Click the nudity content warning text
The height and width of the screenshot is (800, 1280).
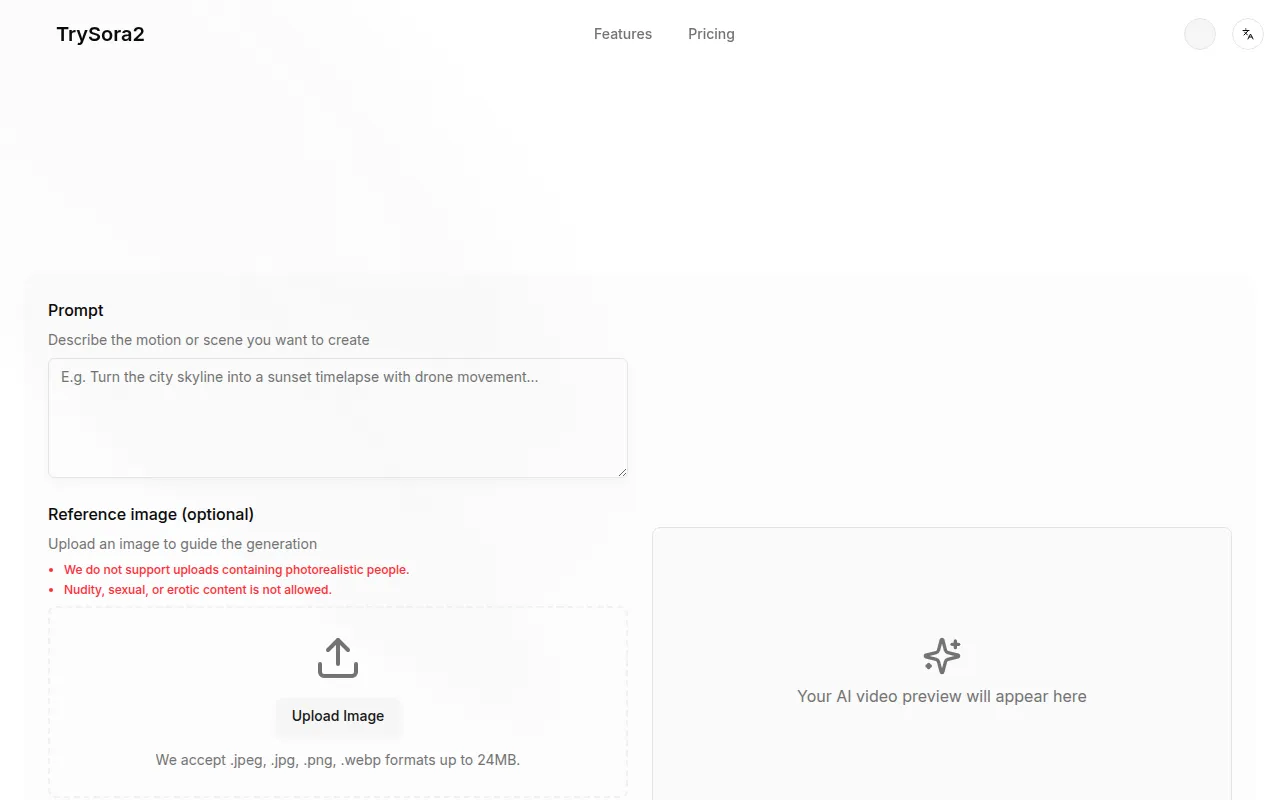click(197, 590)
